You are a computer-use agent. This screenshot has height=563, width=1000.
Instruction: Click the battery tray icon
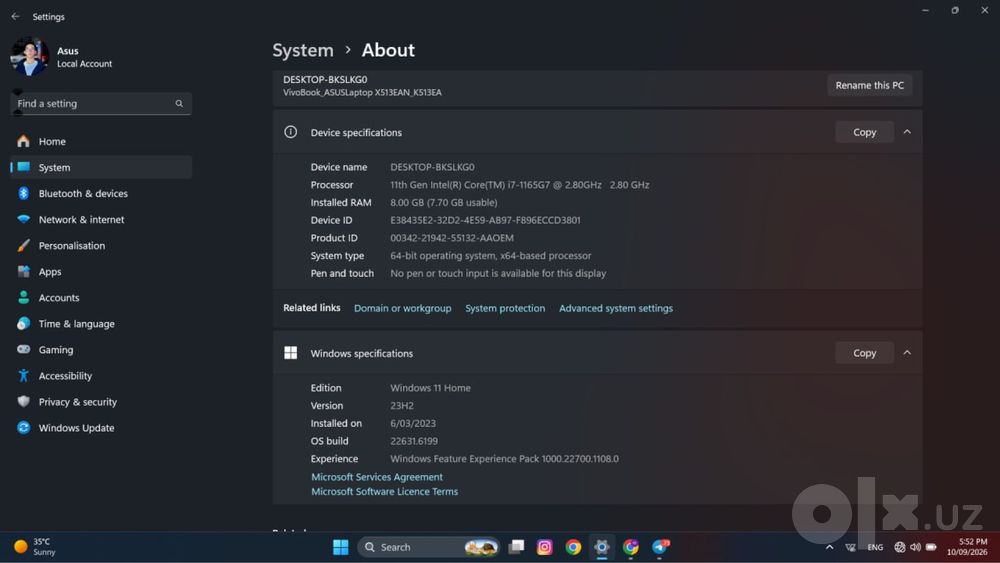931,547
